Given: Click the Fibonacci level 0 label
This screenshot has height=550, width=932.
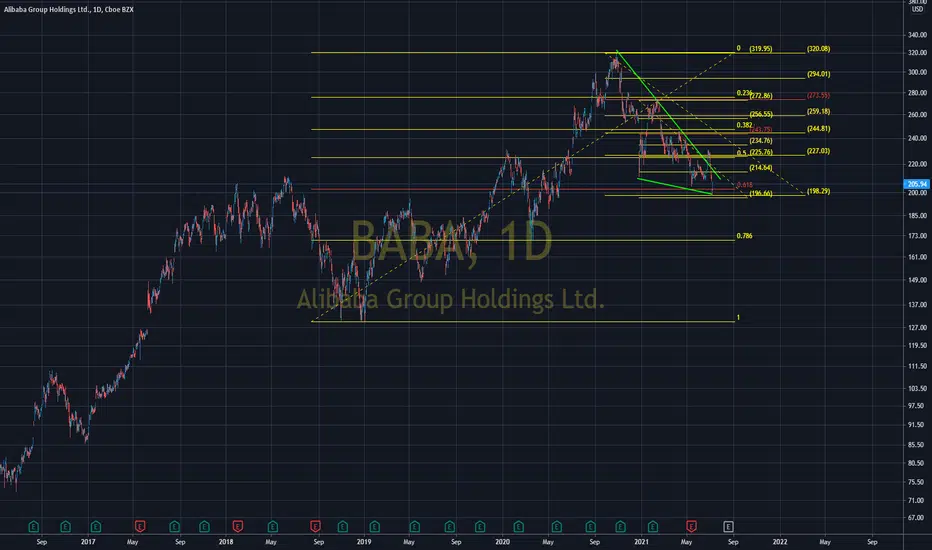Looking at the screenshot, I should click(x=738, y=48).
